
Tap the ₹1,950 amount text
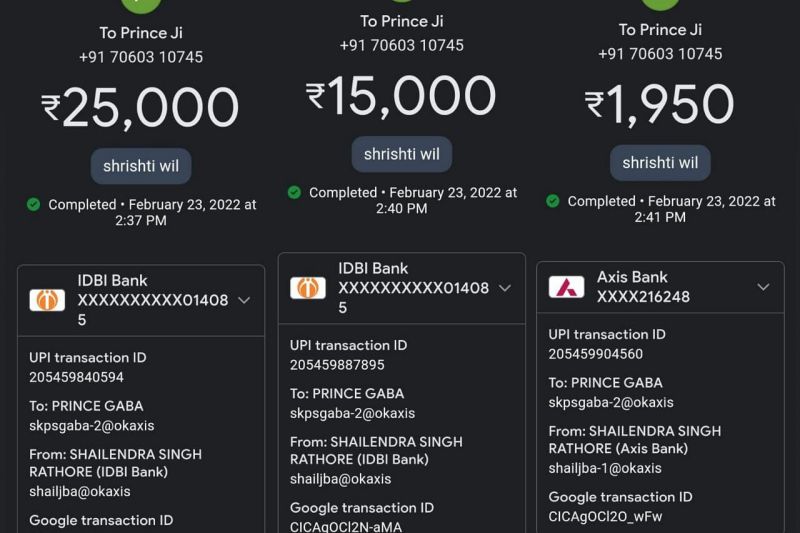tap(660, 105)
